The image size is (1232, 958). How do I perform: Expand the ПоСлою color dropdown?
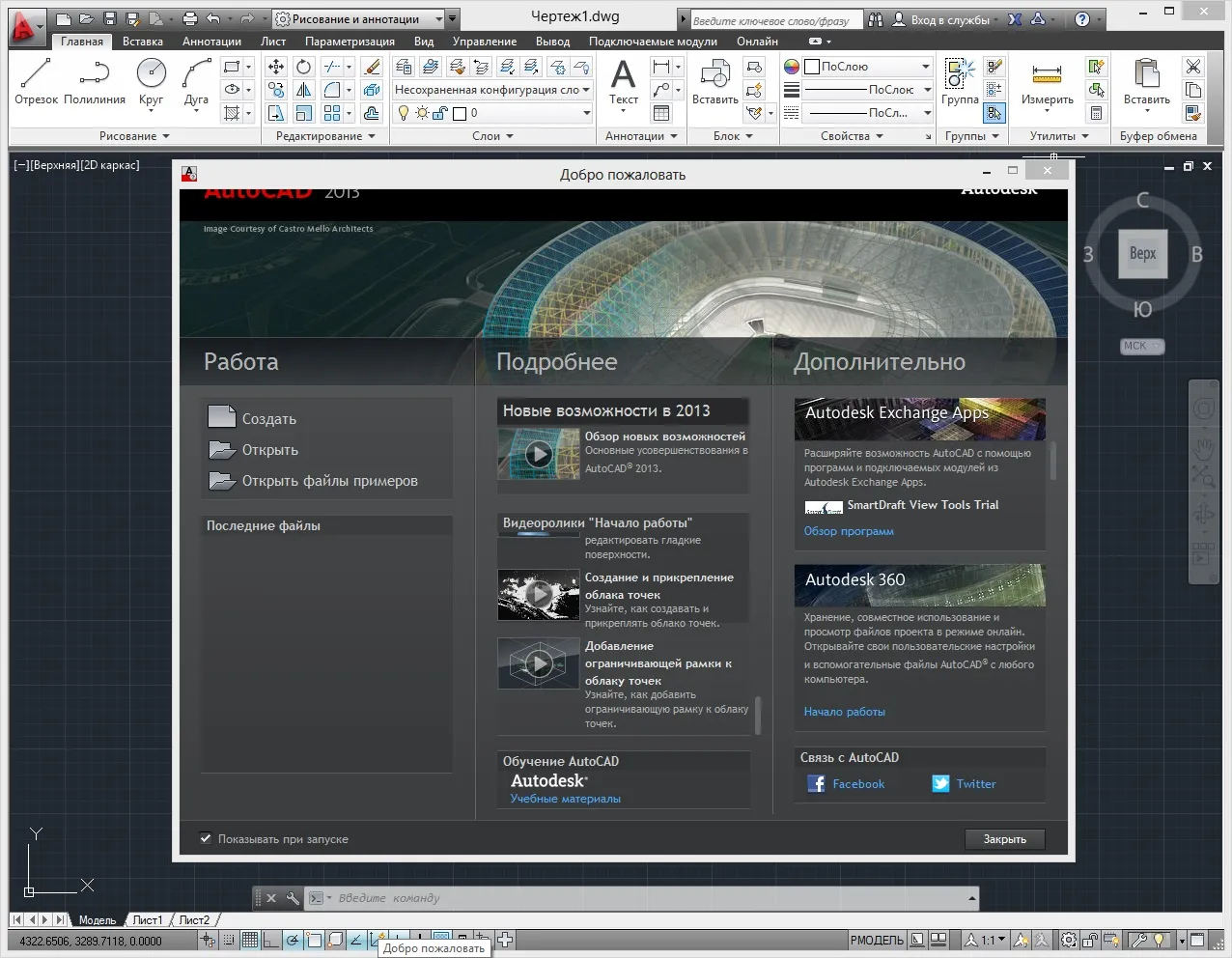tap(925, 67)
